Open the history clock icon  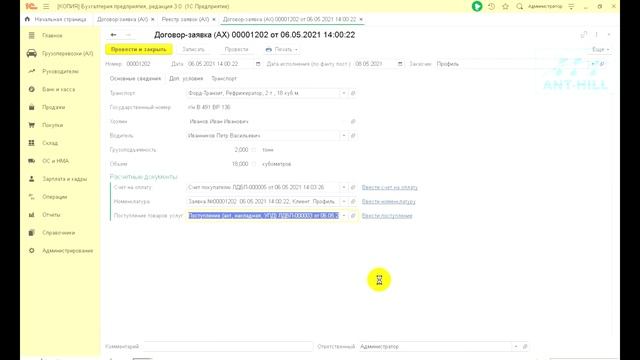tap(491, 7)
